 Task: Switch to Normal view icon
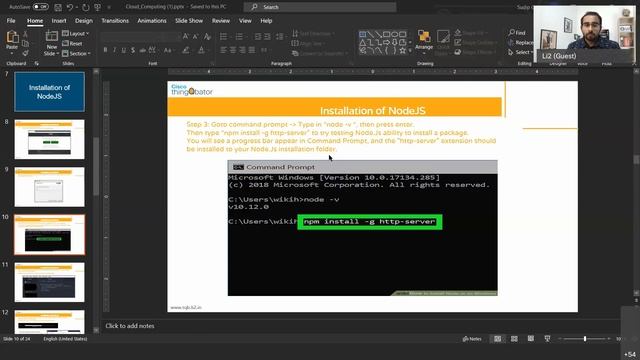498,339
